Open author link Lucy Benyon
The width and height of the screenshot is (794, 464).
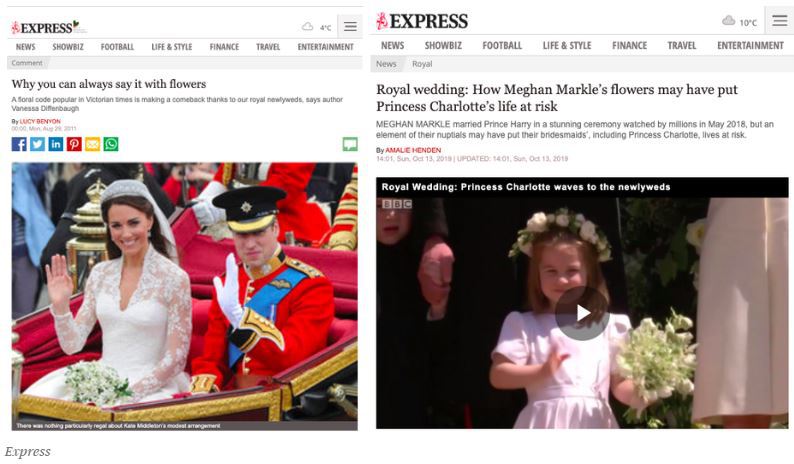click(x=40, y=122)
